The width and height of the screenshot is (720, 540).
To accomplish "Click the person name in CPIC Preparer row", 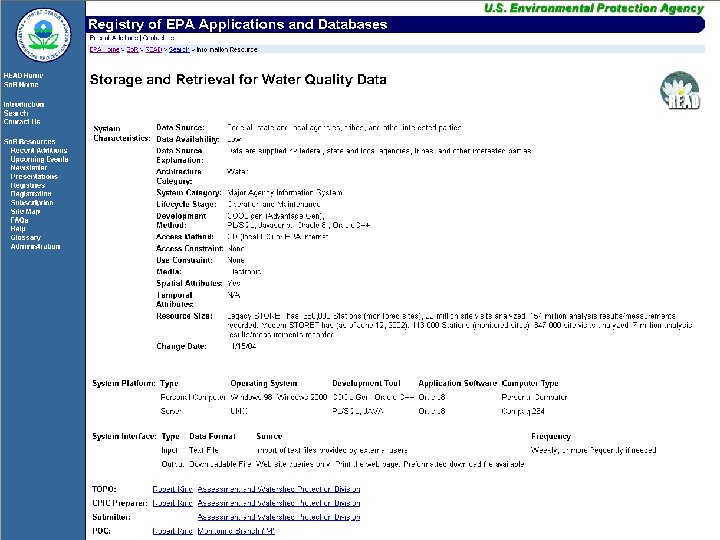I will 173,503.
